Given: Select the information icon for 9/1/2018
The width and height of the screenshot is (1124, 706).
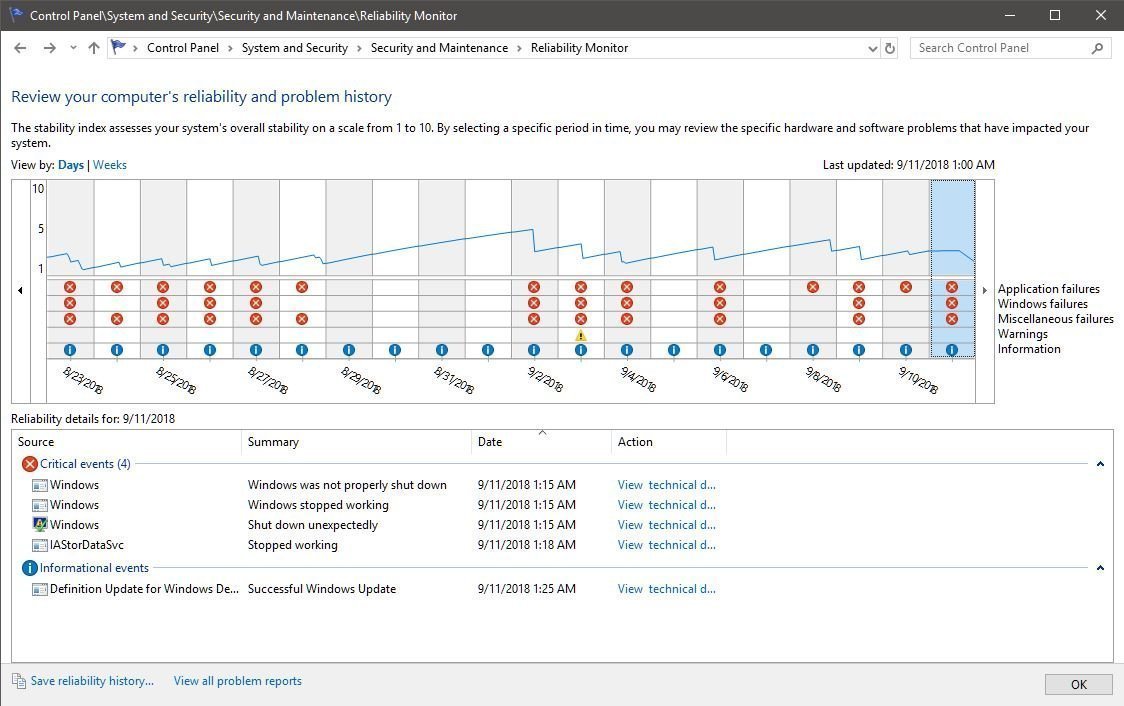Looking at the screenshot, I should click(487, 350).
